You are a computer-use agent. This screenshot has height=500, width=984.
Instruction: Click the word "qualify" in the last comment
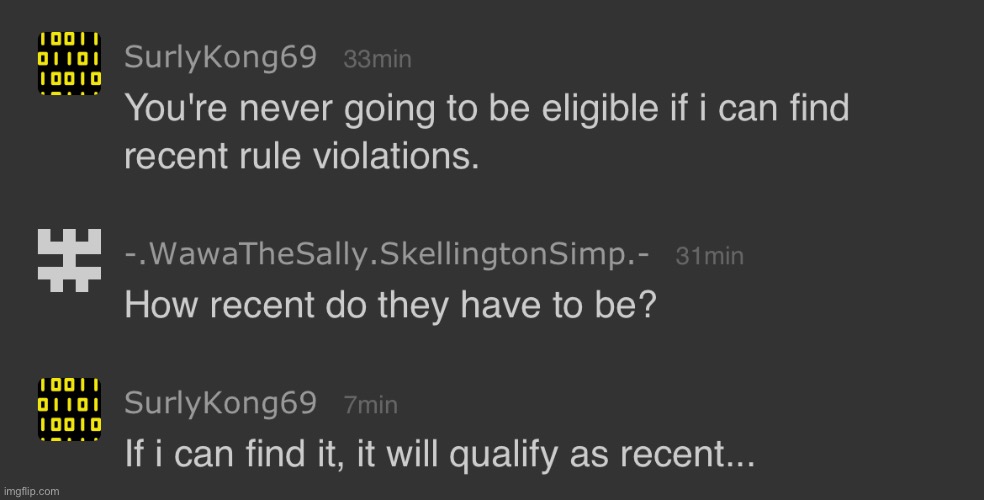[504, 456]
